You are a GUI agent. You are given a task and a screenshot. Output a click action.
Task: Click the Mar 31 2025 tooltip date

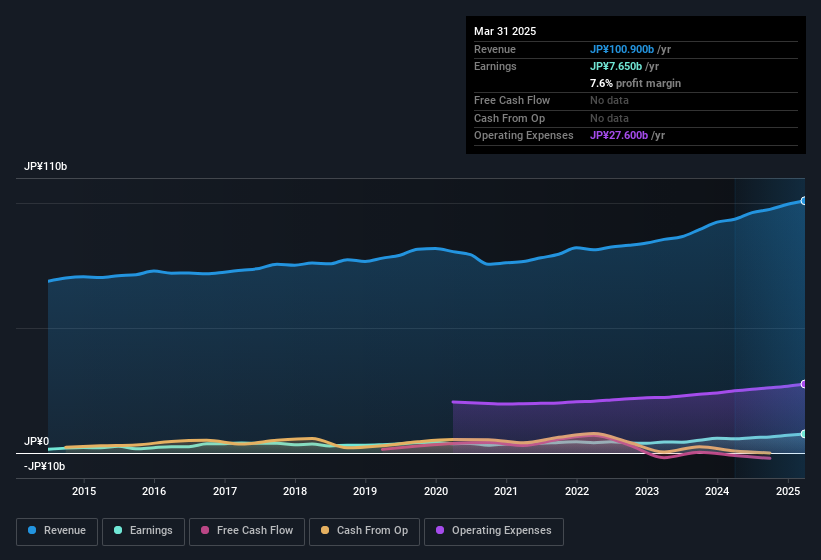505,31
